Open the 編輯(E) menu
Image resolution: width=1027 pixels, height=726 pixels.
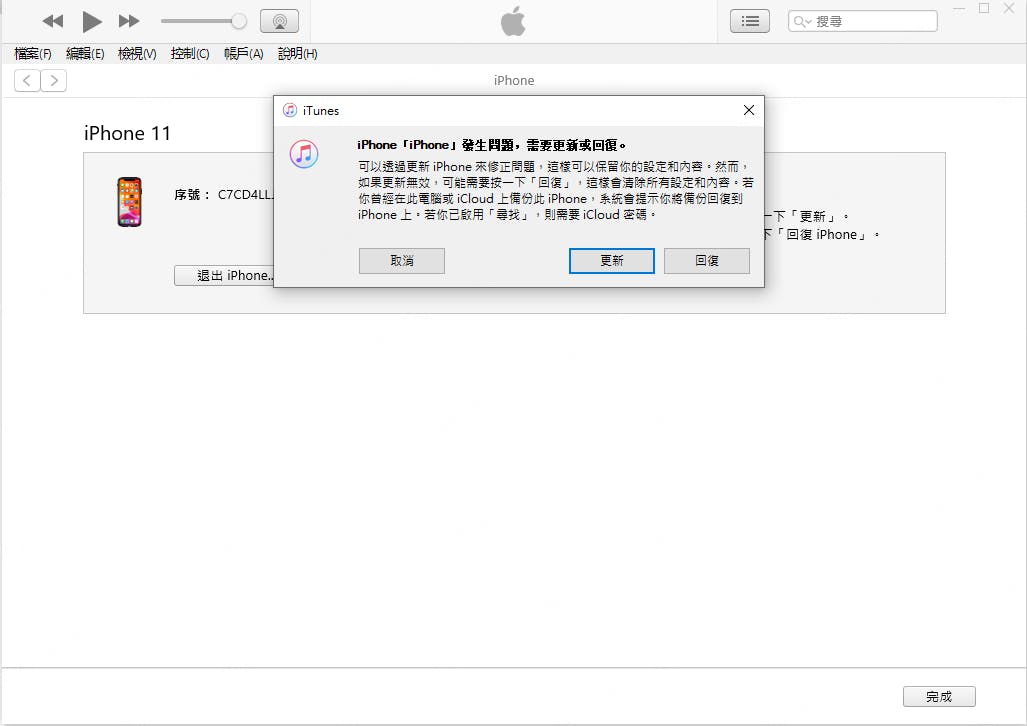85,54
